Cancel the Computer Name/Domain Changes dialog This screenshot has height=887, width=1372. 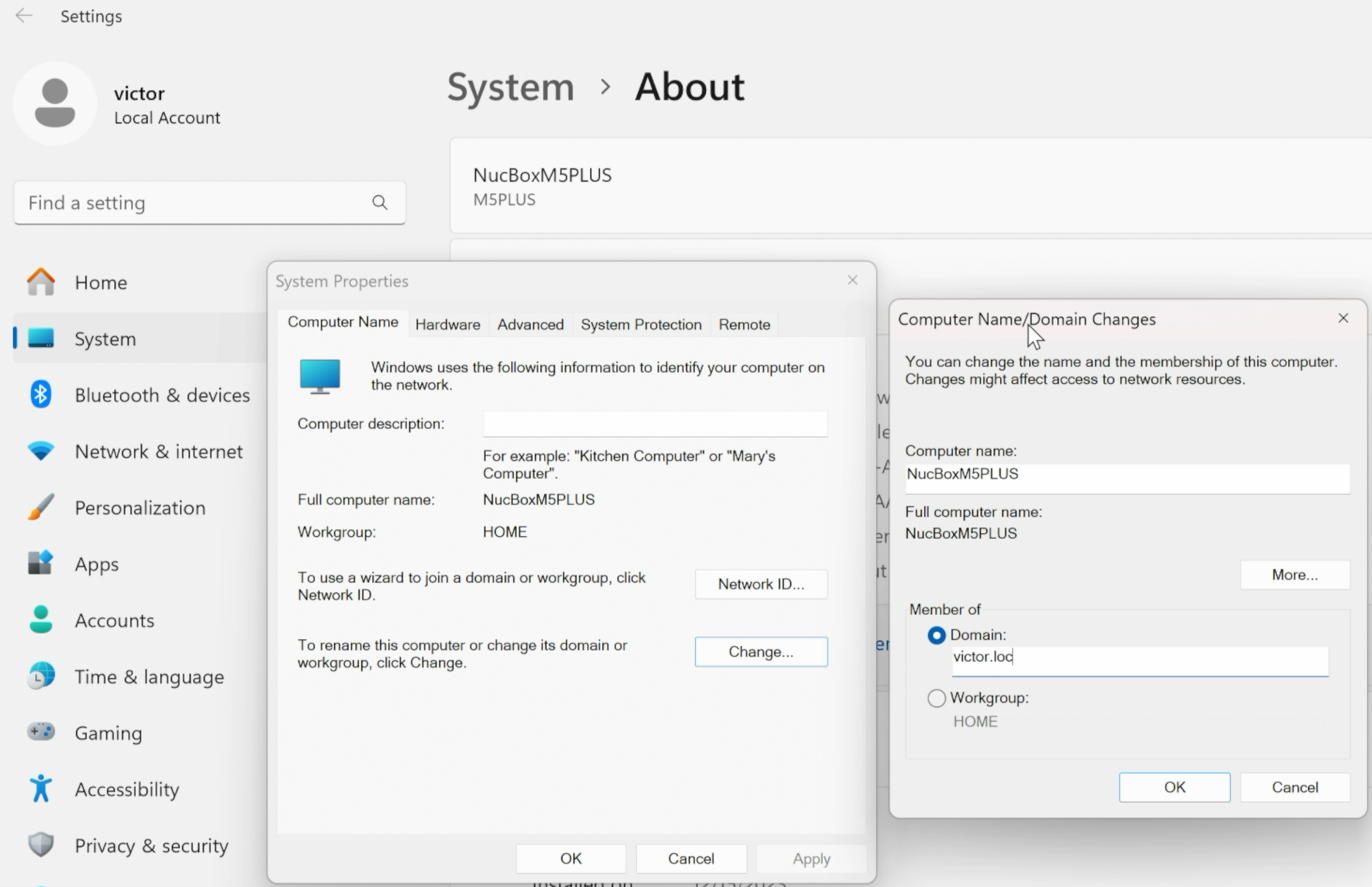click(1295, 788)
